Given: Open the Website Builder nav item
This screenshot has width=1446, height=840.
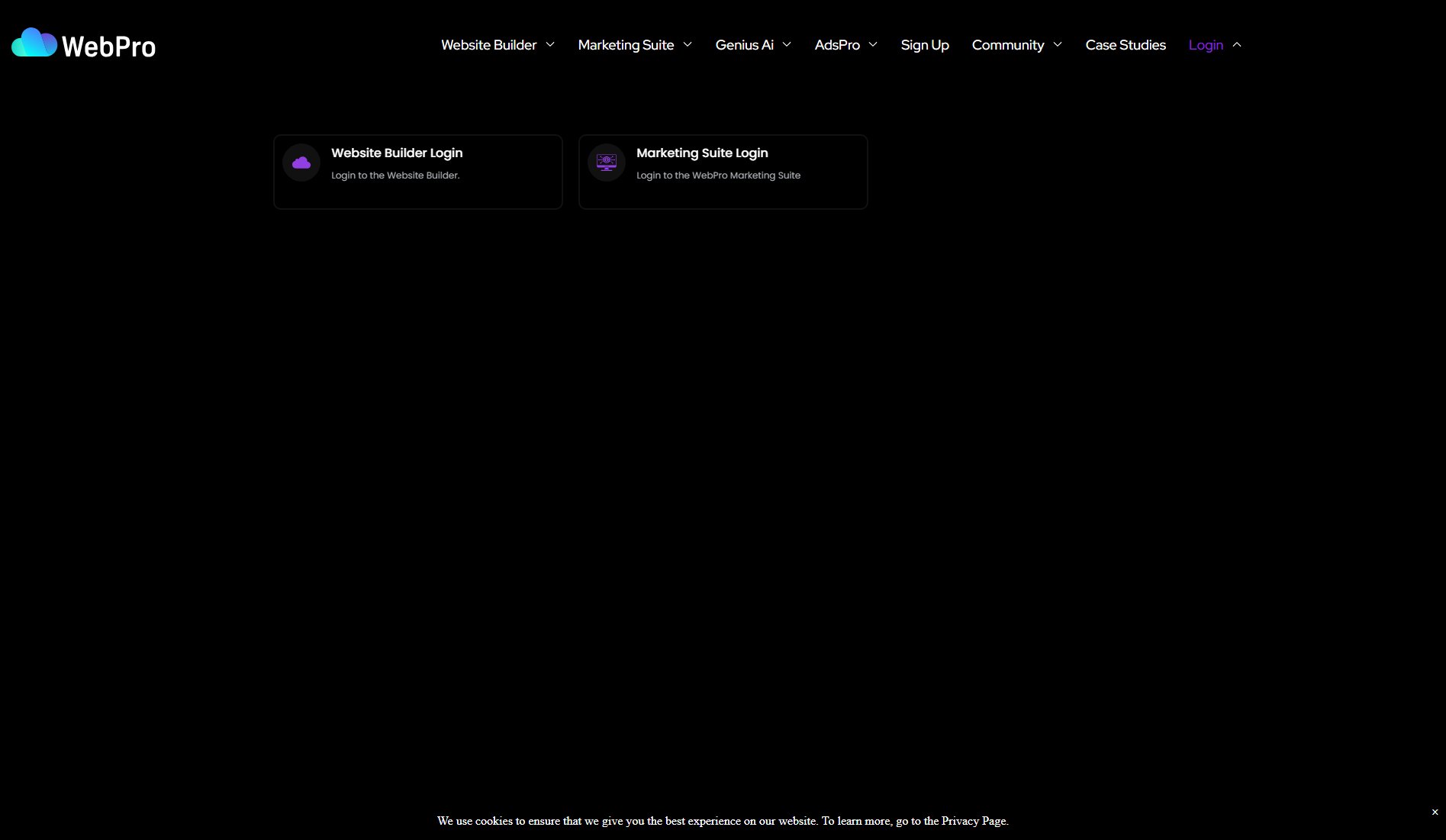Looking at the screenshot, I should 488,45.
